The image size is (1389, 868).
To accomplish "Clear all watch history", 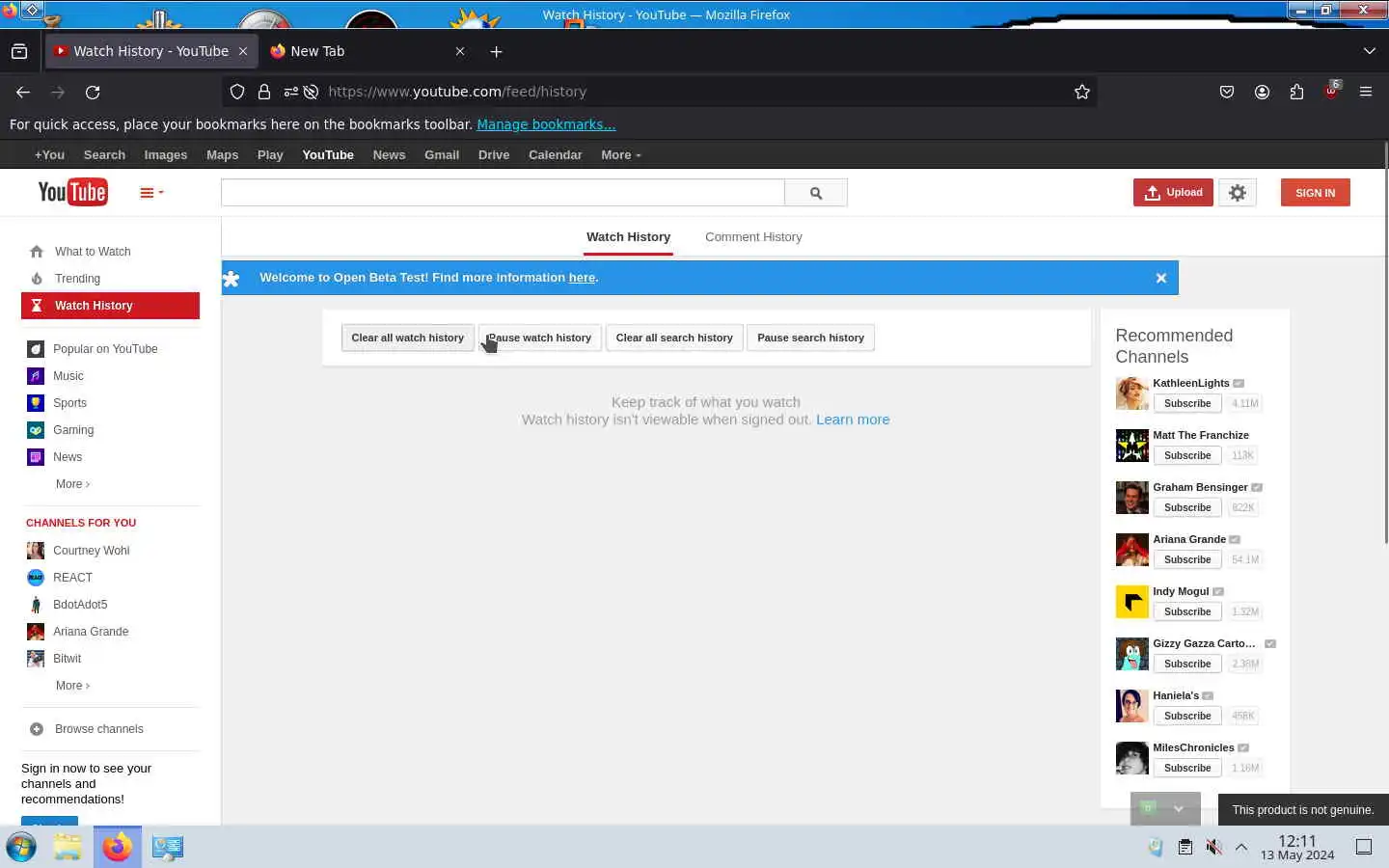I will click(x=407, y=338).
